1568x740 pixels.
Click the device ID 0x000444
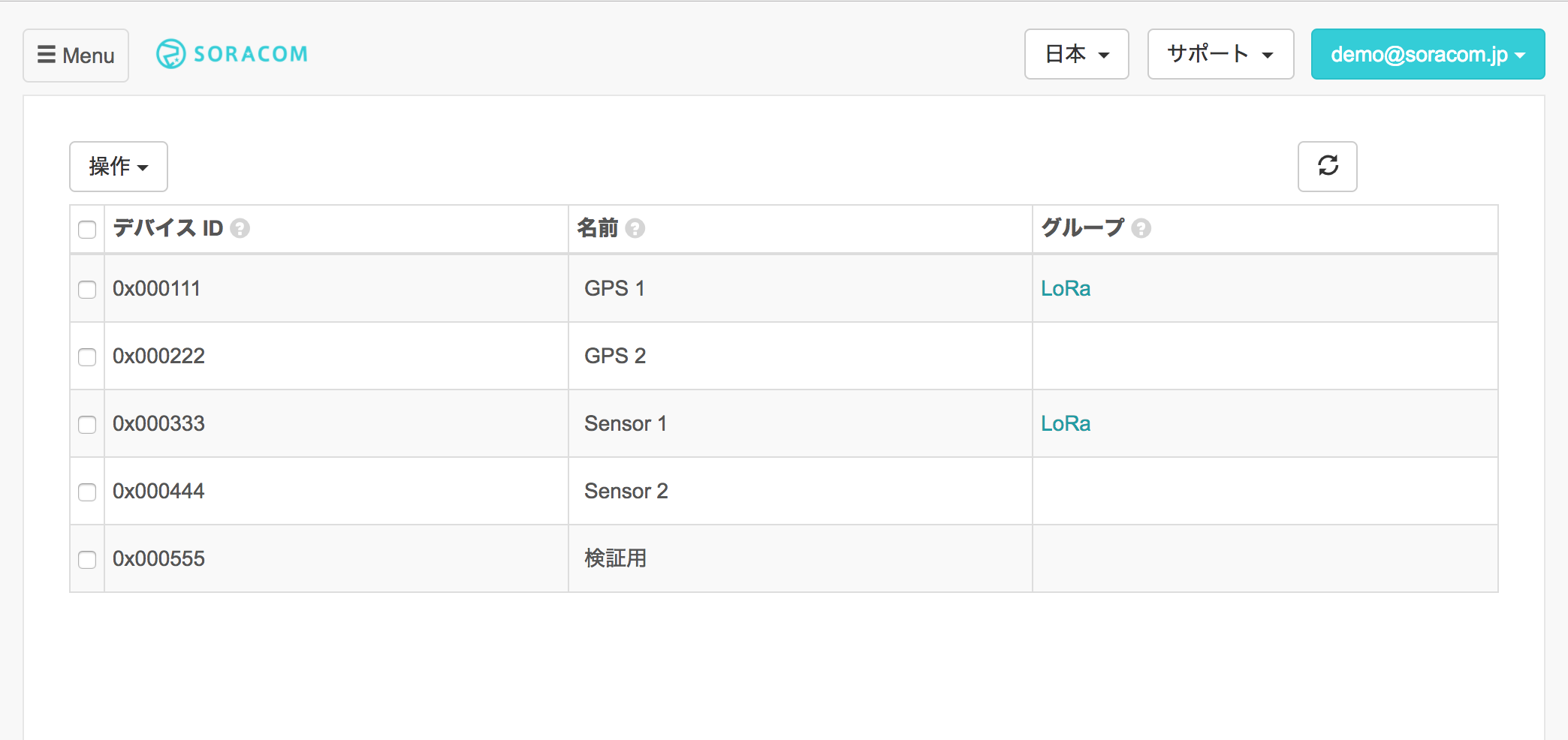[x=158, y=491]
